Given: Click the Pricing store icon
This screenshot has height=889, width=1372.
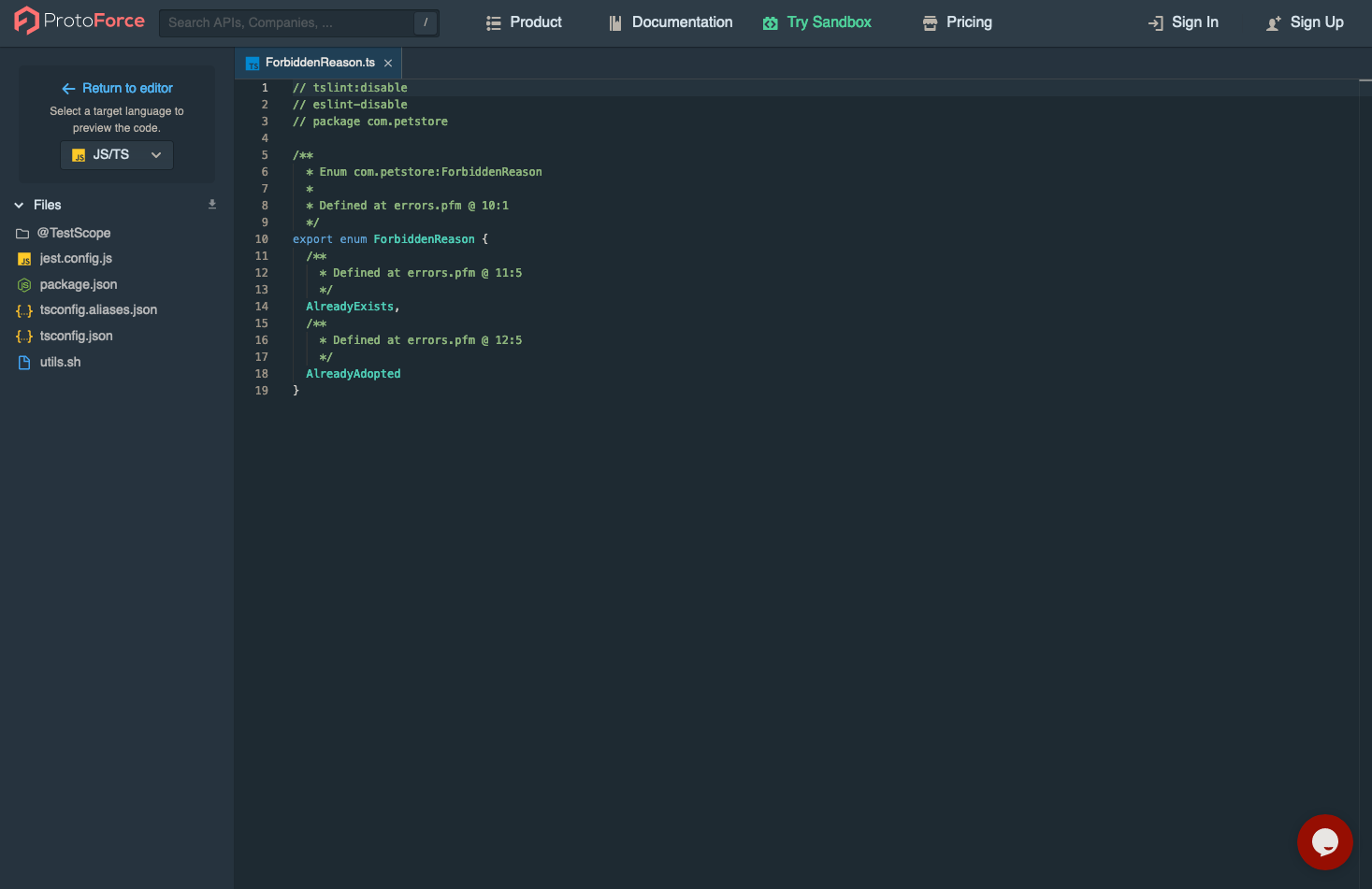Looking at the screenshot, I should pyautogui.click(x=930, y=23).
